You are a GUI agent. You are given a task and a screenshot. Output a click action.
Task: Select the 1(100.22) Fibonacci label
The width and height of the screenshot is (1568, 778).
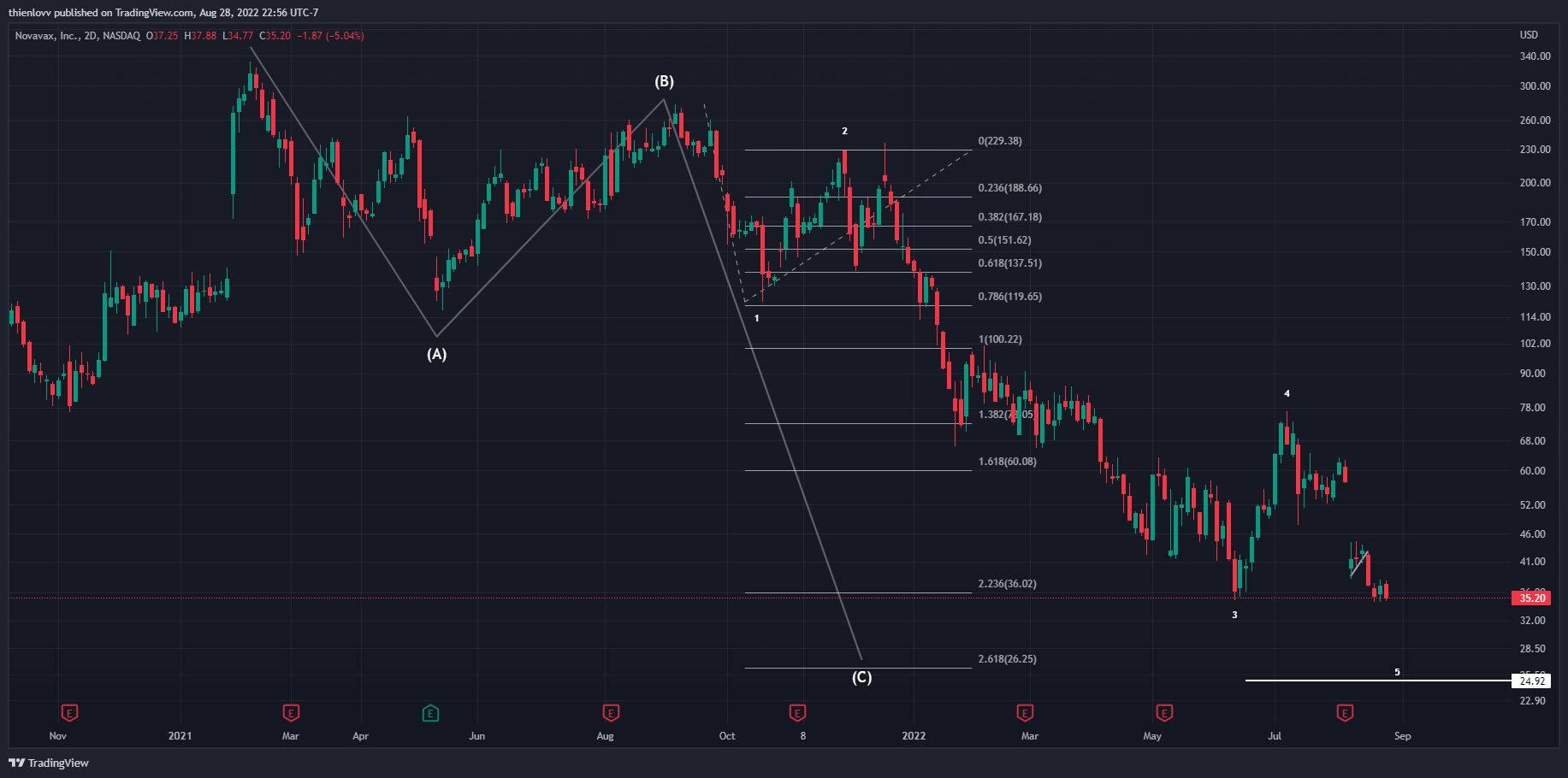pyautogui.click(x=1000, y=339)
